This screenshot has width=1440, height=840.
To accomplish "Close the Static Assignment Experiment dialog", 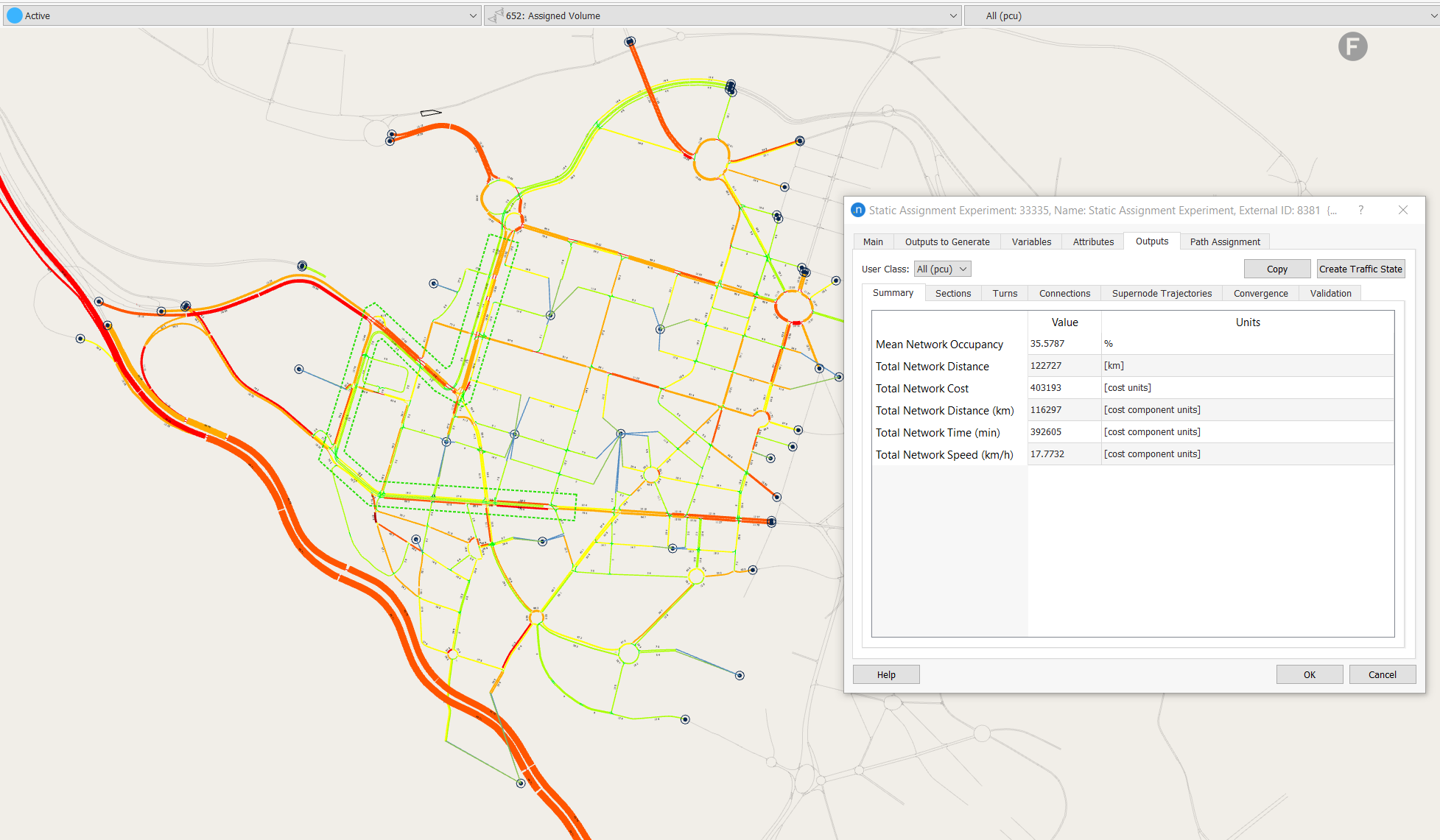I will (1402, 211).
